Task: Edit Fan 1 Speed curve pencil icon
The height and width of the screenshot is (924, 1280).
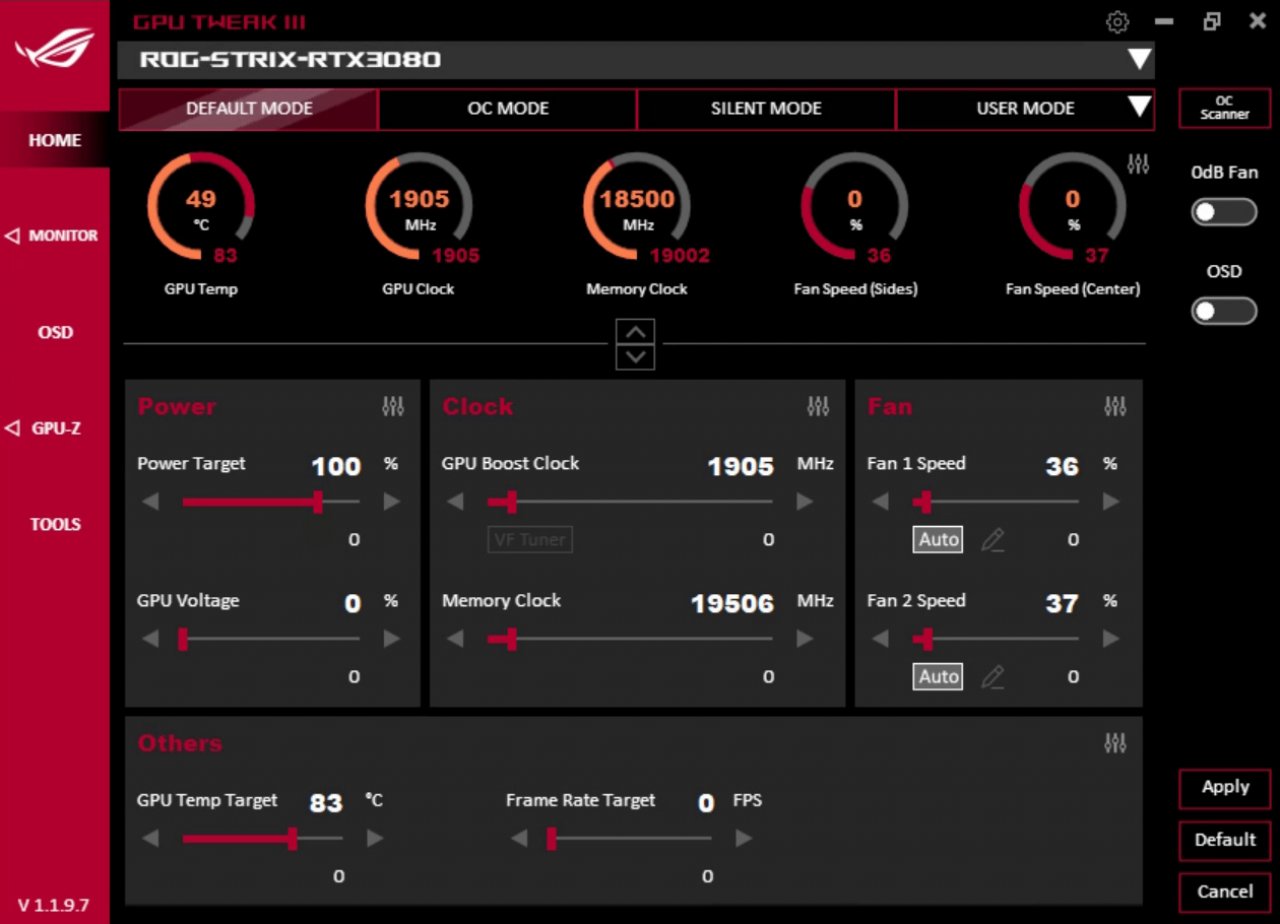Action: point(992,540)
